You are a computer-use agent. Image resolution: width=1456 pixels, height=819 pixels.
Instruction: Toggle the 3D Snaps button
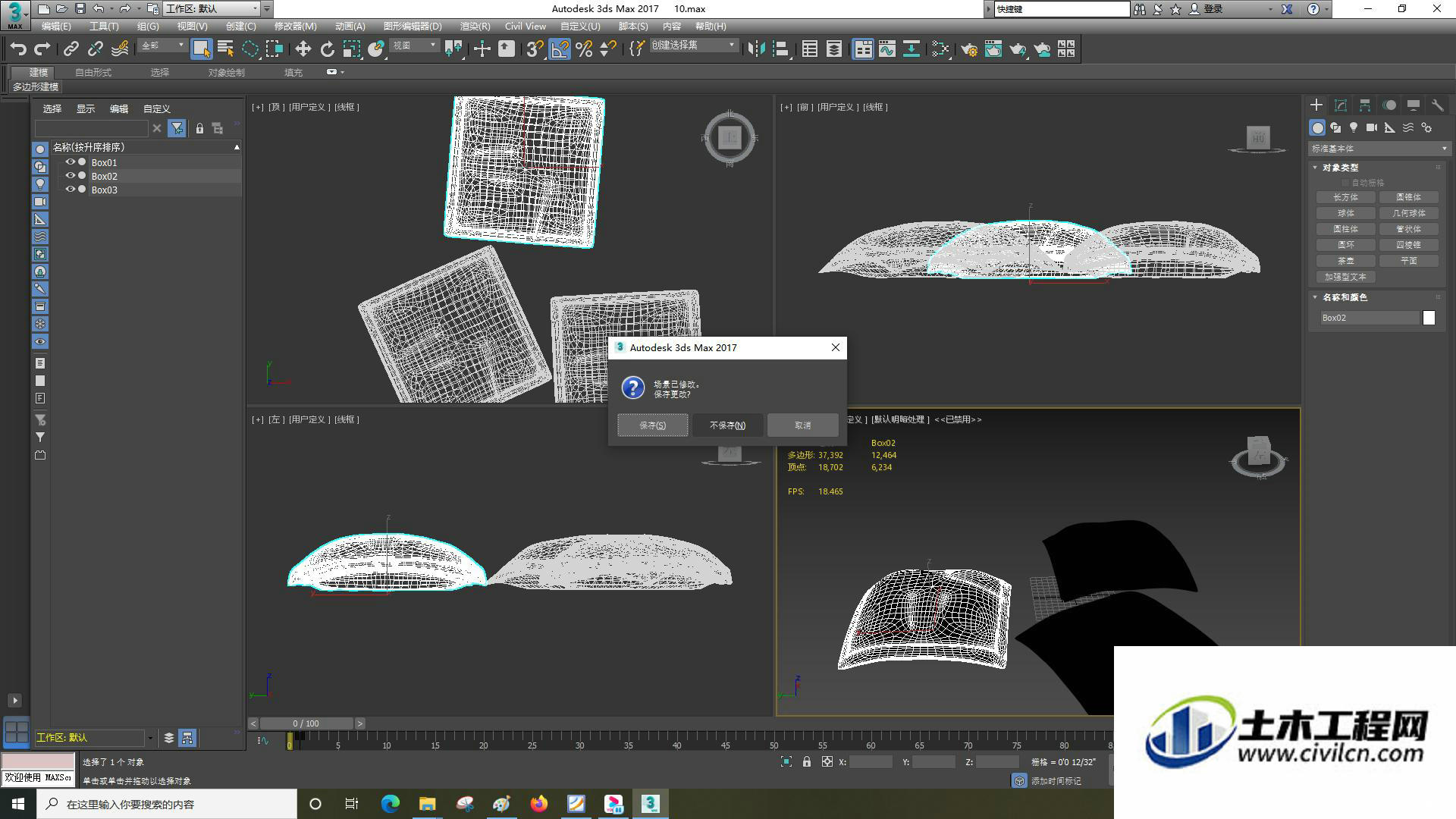coord(535,49)
